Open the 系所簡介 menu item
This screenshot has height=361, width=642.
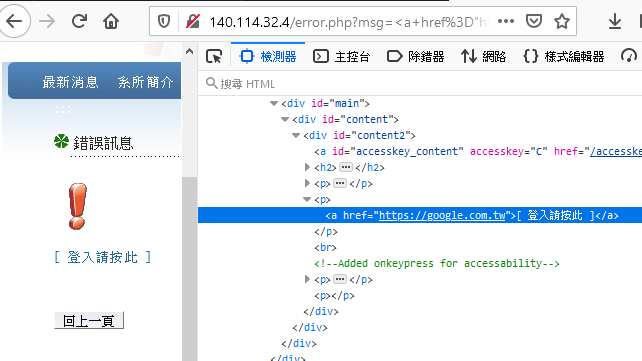tap(146, 82)
